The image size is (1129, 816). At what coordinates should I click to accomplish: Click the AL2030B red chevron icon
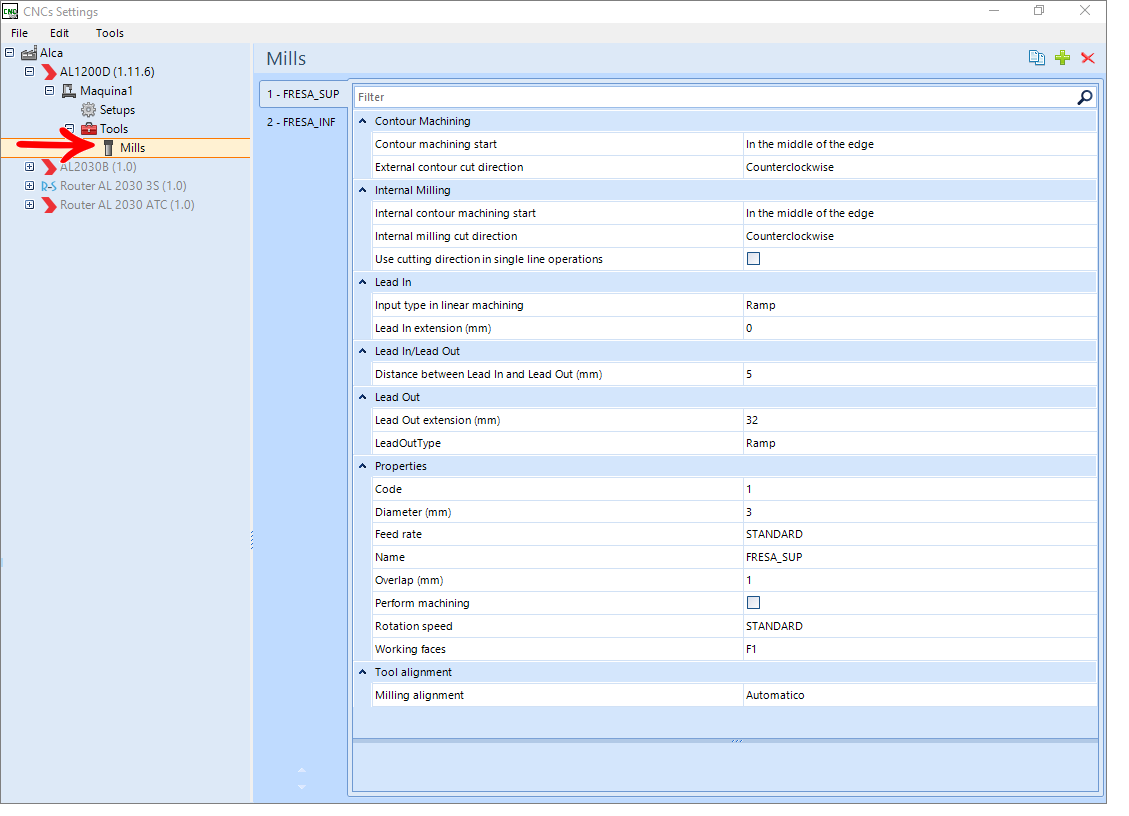click(x=49, y=167)
